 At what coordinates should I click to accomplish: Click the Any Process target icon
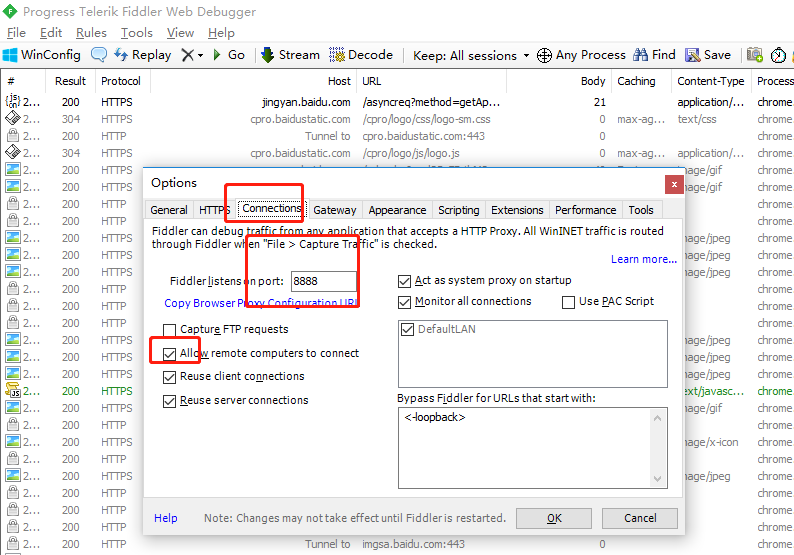coord(544,55)
